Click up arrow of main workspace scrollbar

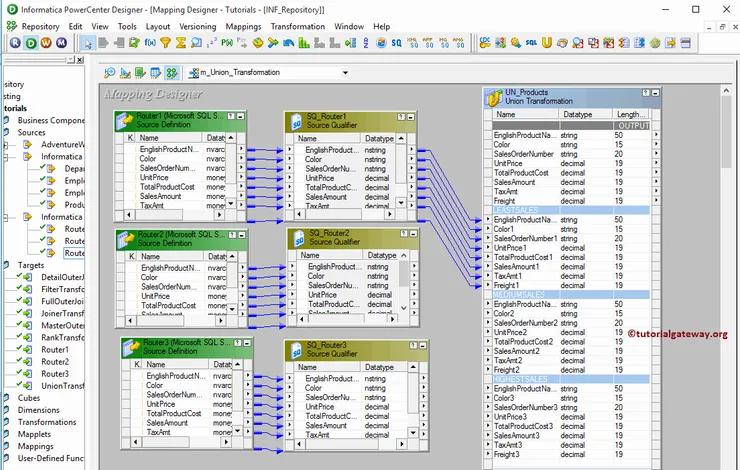pyautogui.click(x=726, y=91)
